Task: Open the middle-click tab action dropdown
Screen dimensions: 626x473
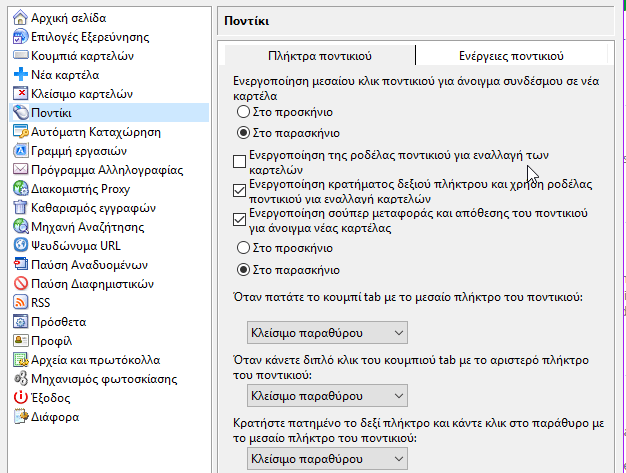Action: click(x=327, y=332)
